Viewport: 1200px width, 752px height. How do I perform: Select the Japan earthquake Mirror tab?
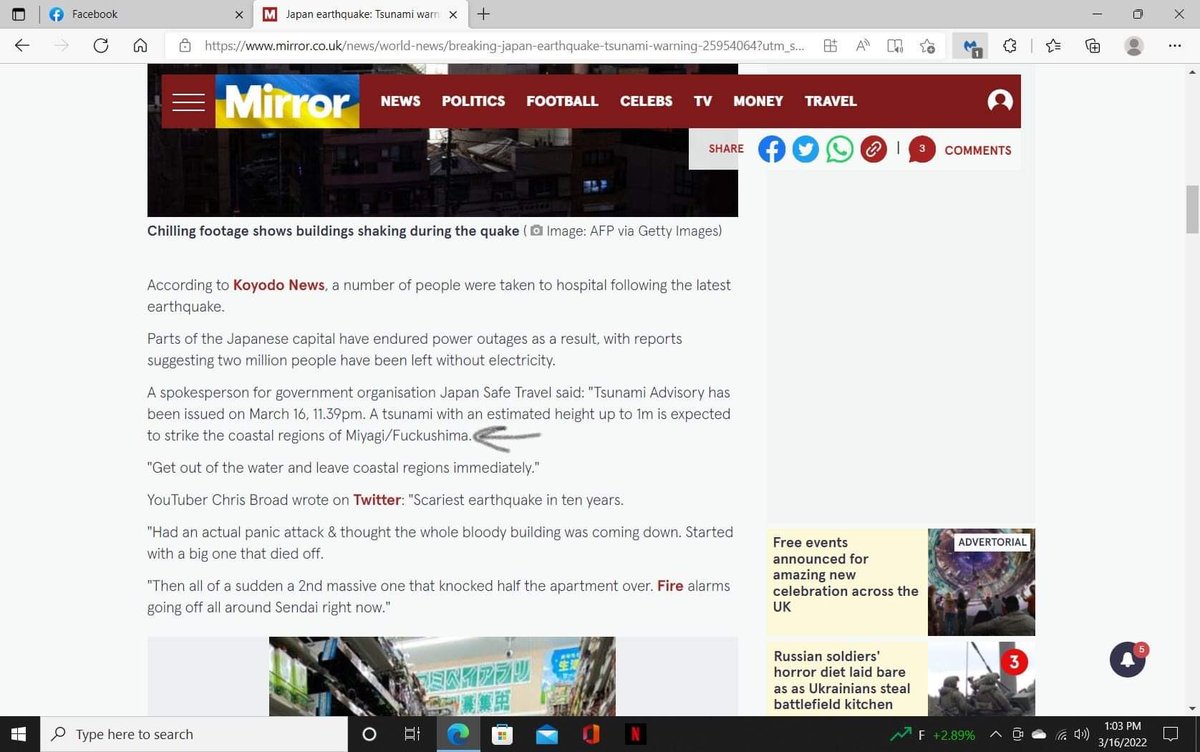(362, 15)
